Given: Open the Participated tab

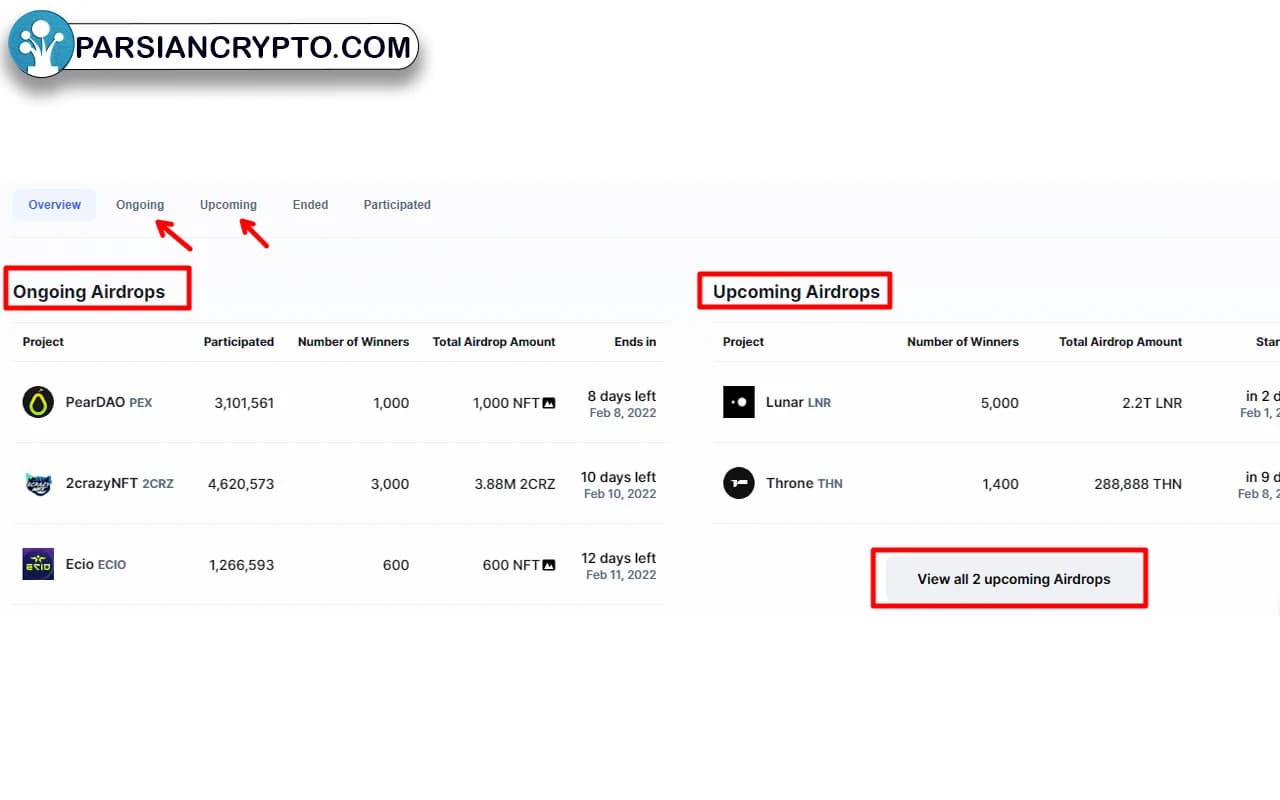Looking at the screenshot, I should click(397, 205).
